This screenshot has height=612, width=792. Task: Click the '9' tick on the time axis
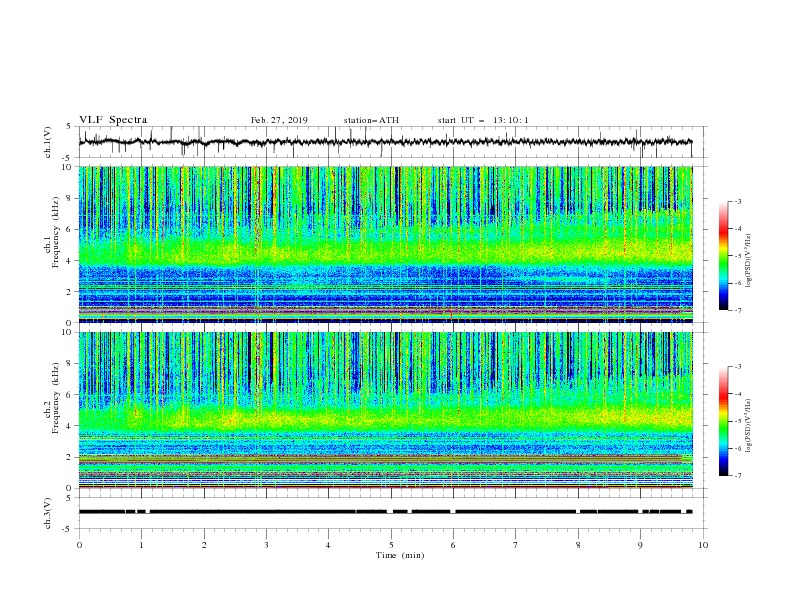click(641, 545)
